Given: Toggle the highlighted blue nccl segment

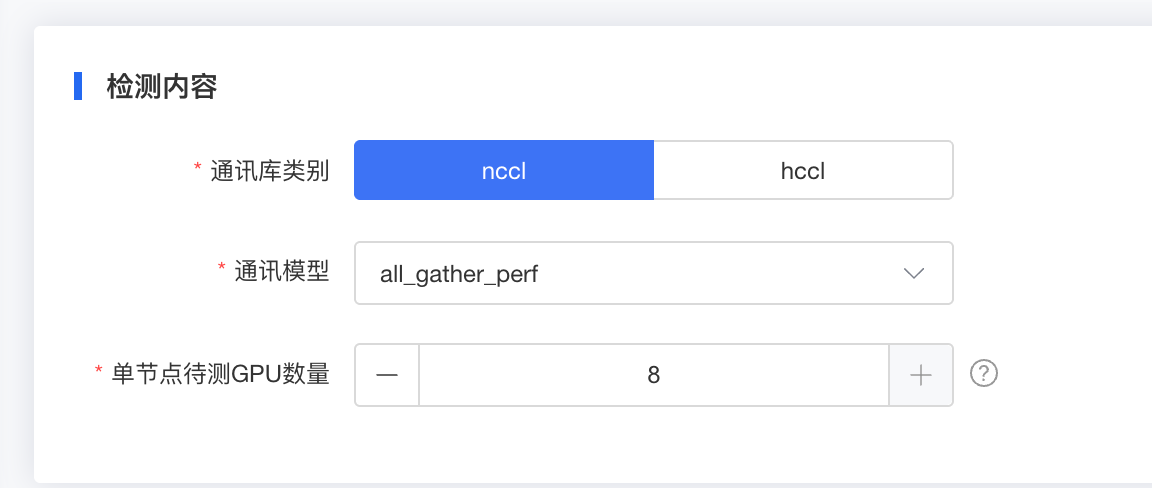Looking at the screenshot, I should pos(504,171).
